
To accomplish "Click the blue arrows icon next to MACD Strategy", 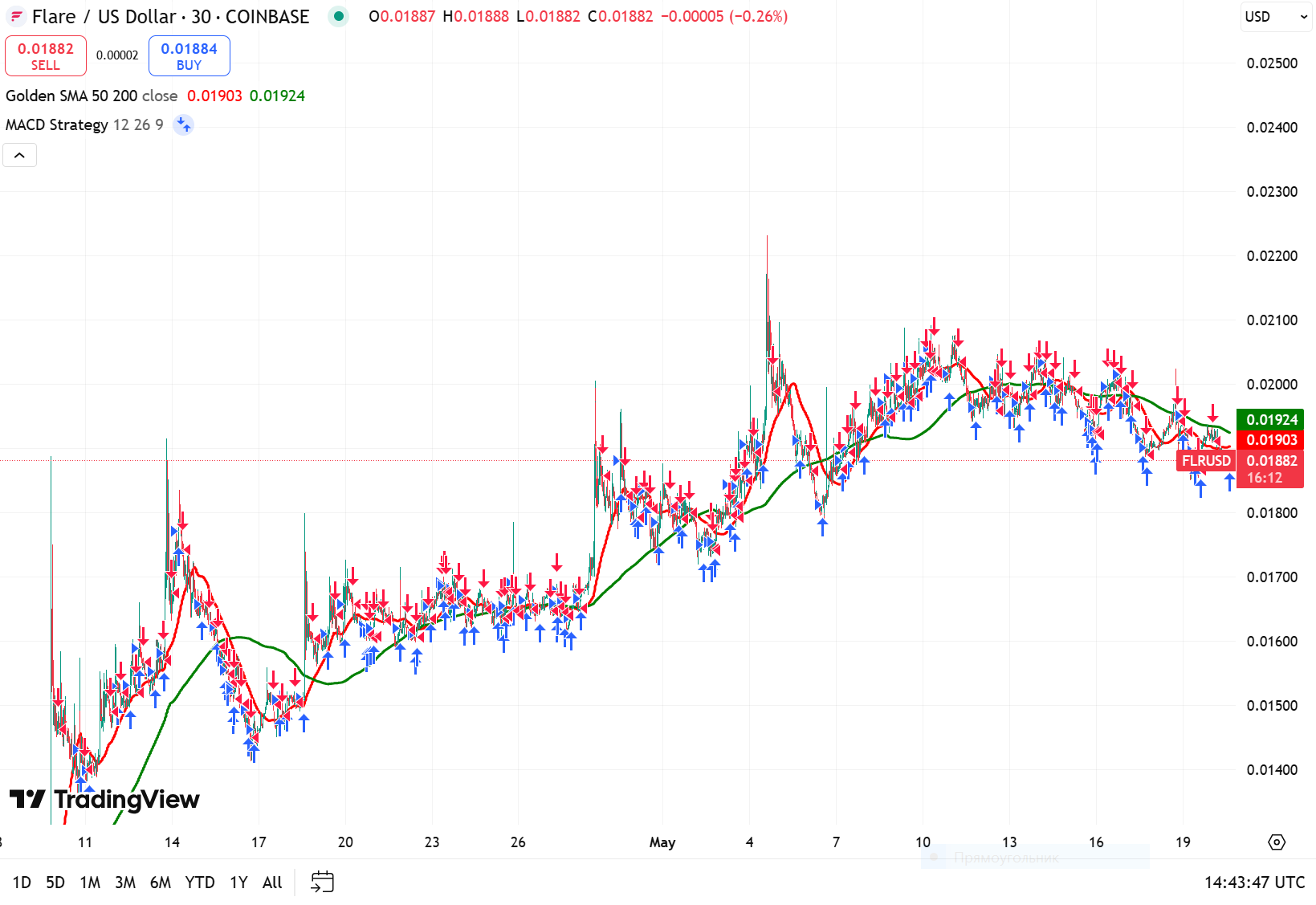I will pos(183,125).
